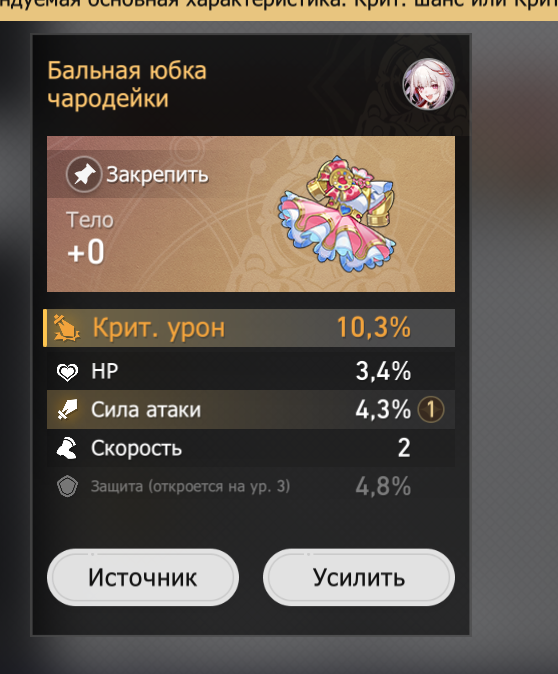
Task: Toggle the Закрепить pin label
Action: pyautogui.click(x=157, y=175)
